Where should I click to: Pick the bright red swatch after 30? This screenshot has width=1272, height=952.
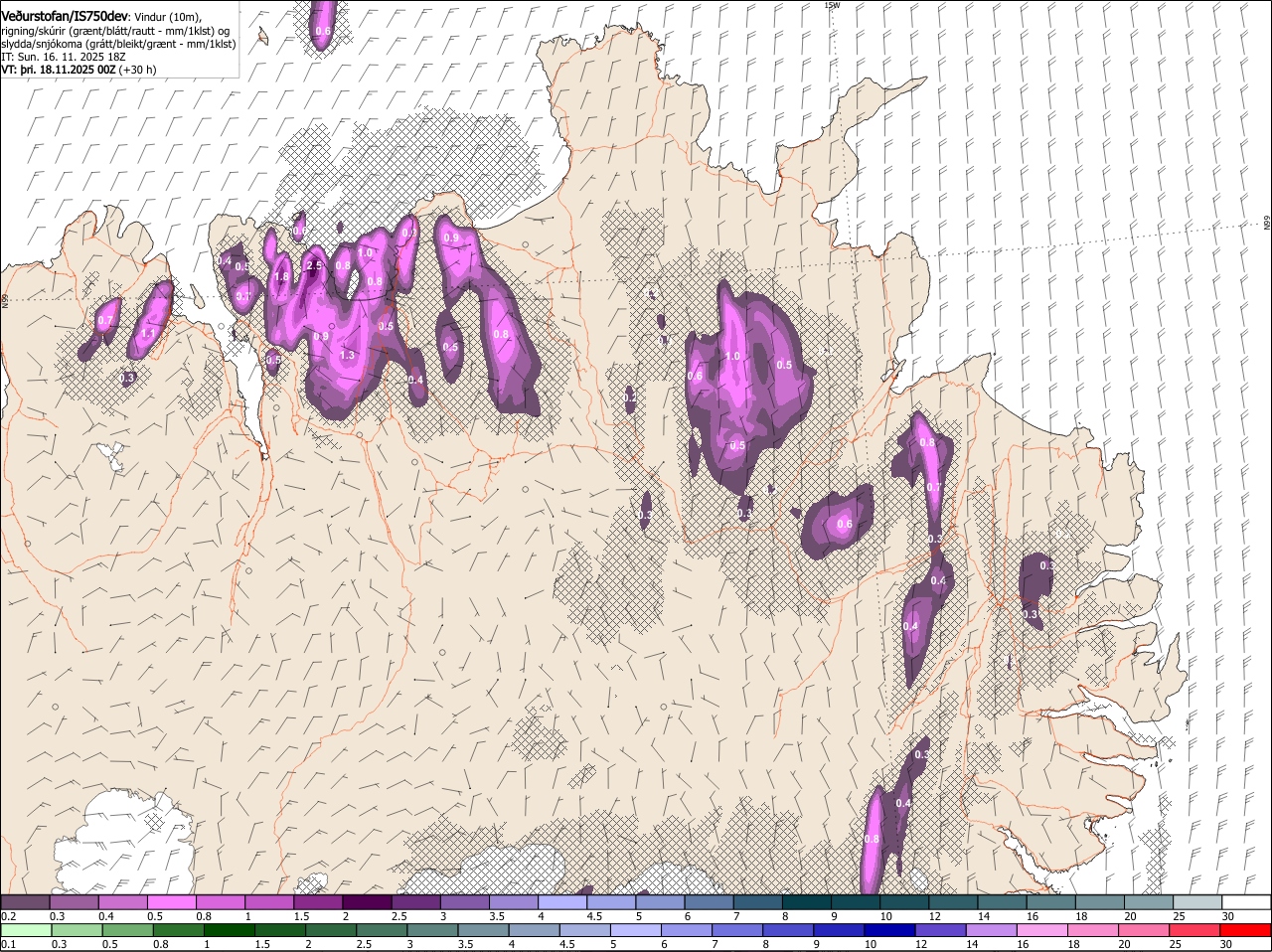click(x=1245, y=931)
